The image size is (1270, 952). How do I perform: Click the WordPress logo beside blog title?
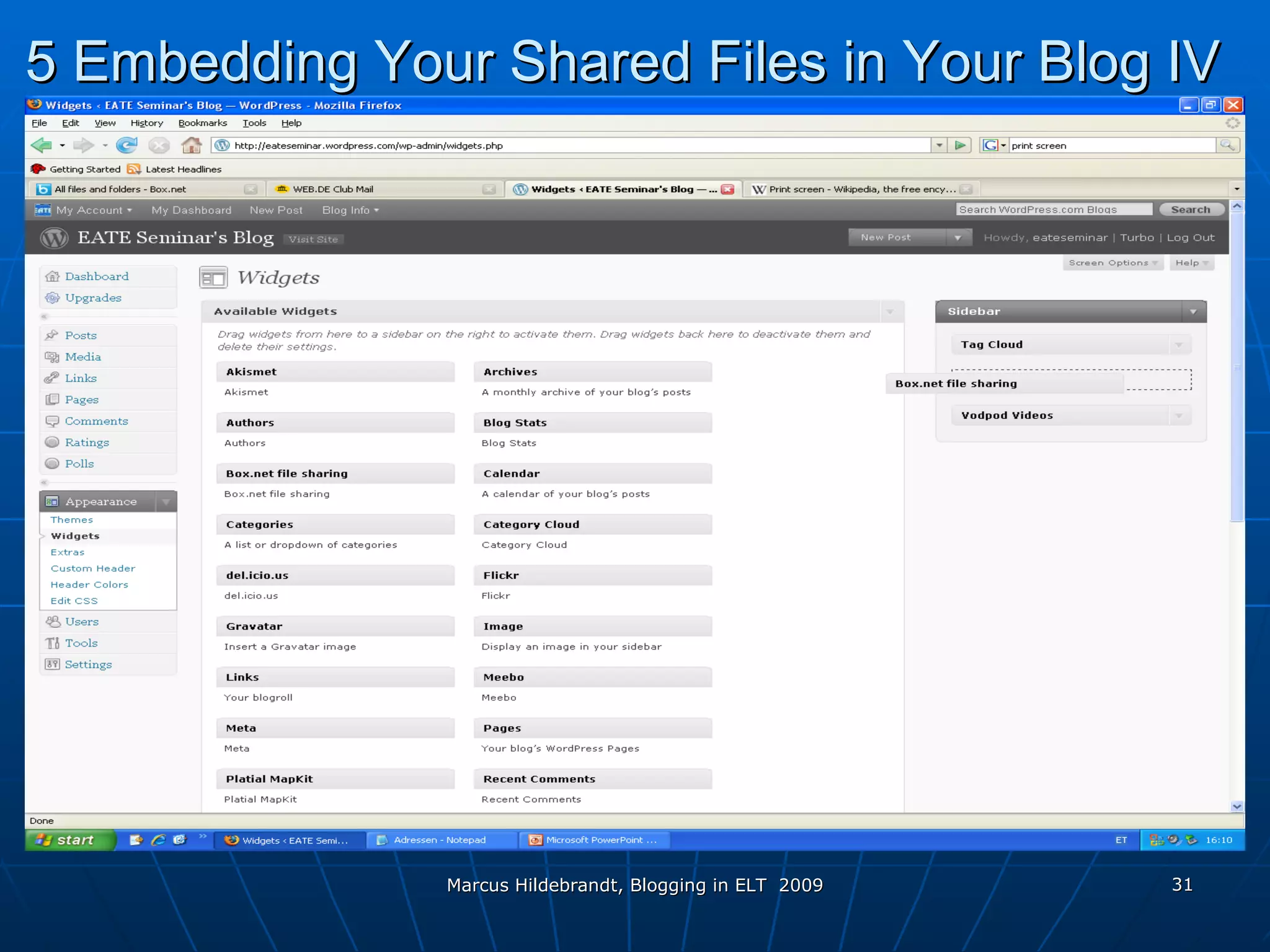click(54, 238)
